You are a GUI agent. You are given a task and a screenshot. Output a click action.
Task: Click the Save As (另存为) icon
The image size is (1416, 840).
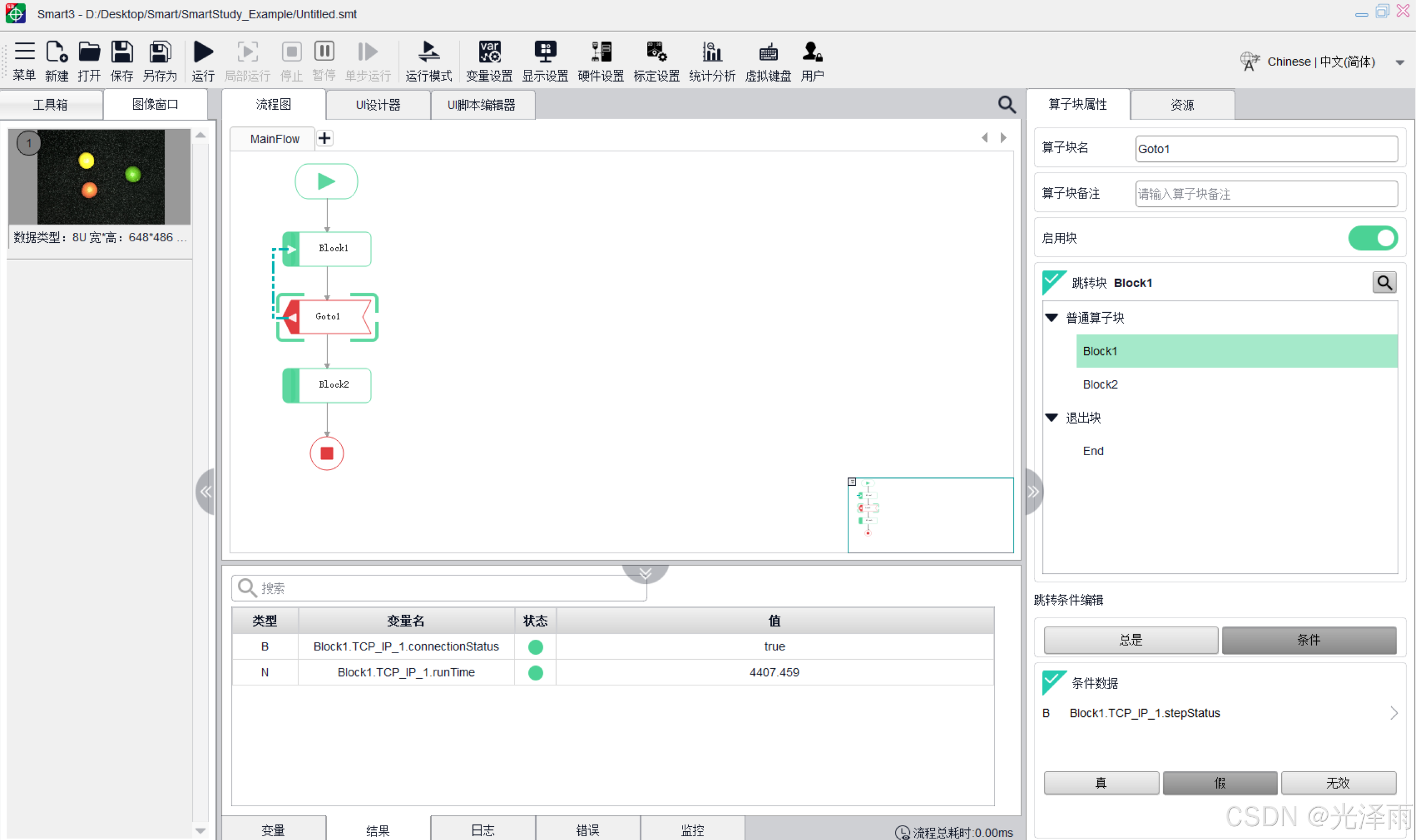pos(160,53)
